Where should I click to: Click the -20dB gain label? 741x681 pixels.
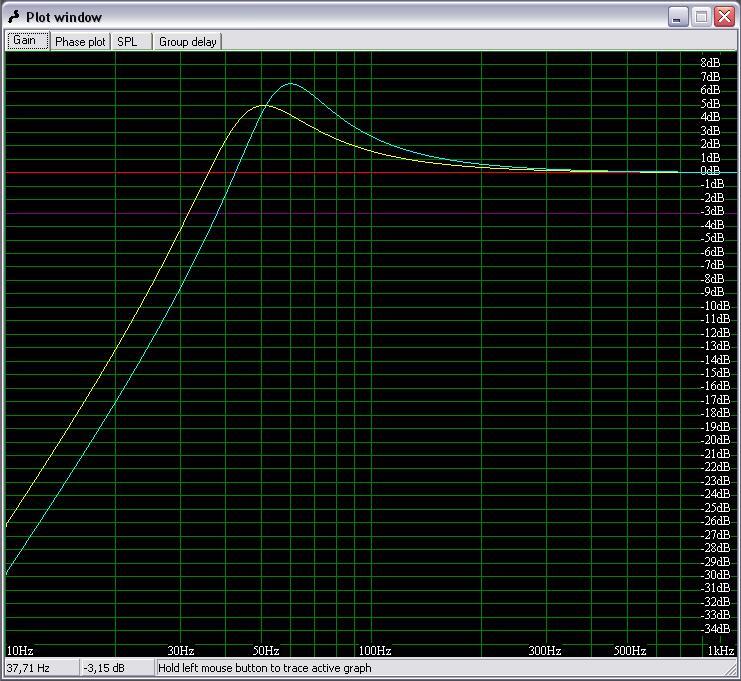click(715, 440)
